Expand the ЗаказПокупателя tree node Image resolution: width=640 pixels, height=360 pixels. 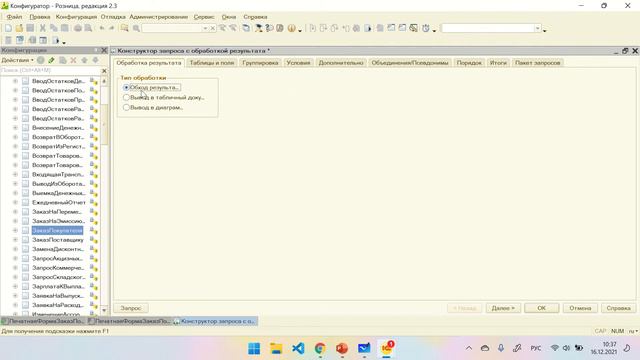coord(15,231)
